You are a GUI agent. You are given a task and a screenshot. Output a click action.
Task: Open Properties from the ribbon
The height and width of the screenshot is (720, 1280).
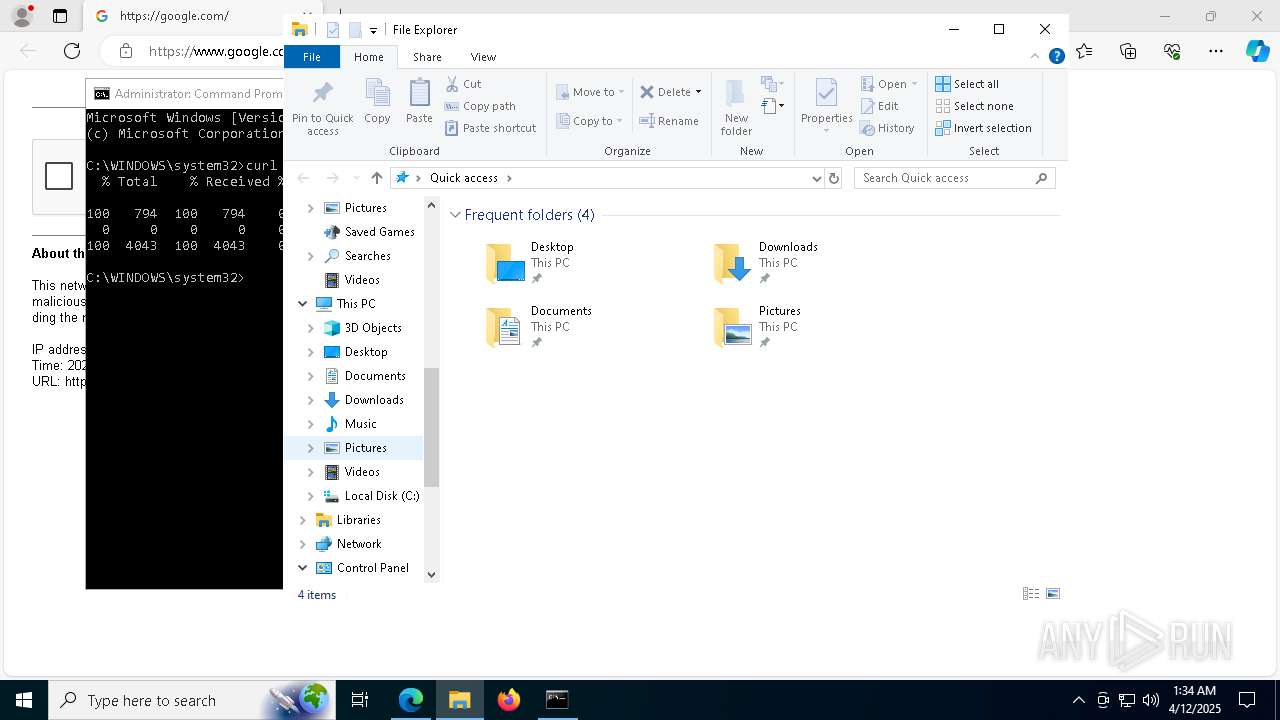[826, 106]
